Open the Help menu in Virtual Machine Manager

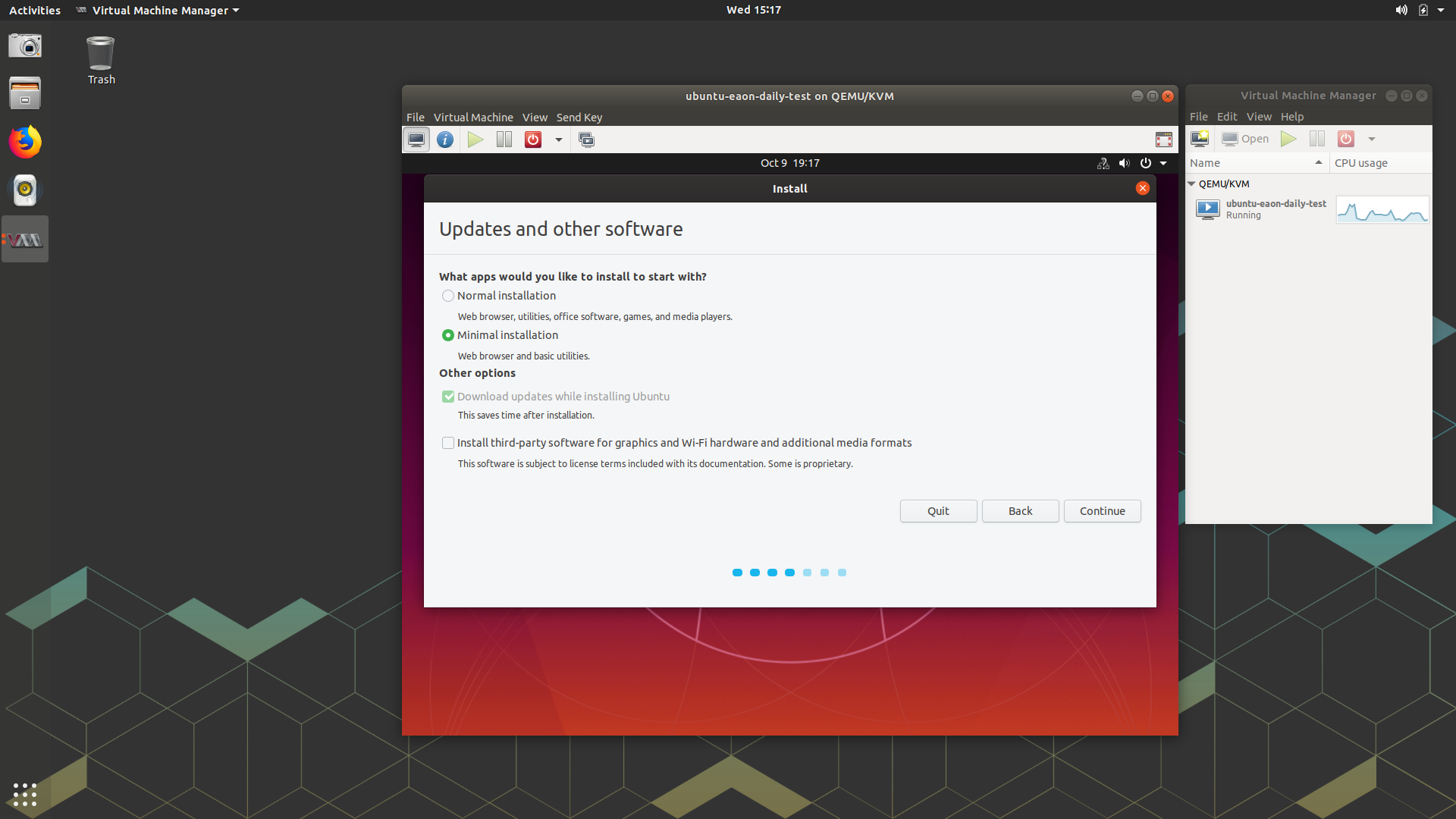point(1292,117)
